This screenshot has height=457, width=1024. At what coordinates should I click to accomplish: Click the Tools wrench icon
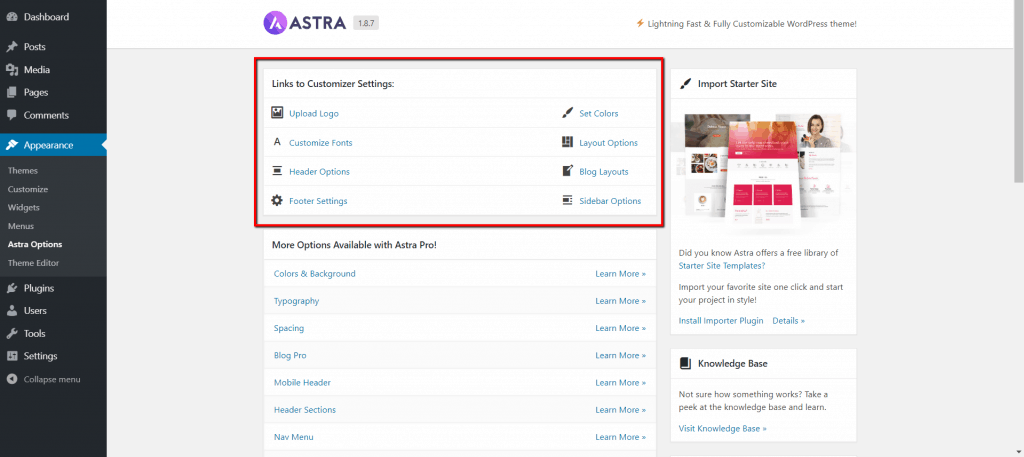(12, 334)
